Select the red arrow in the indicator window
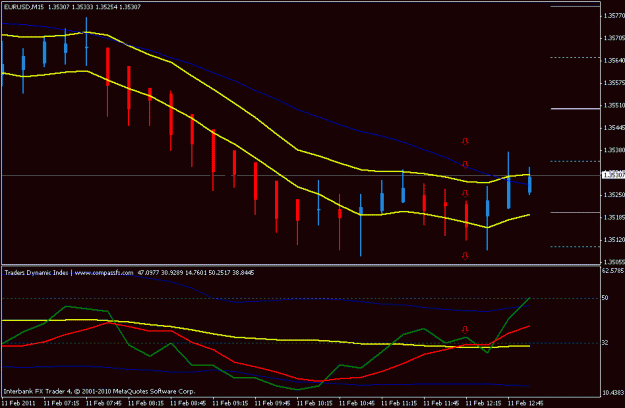Image resolution: width=625 pixels, height=408 pixels. click(x=465, y=330)
